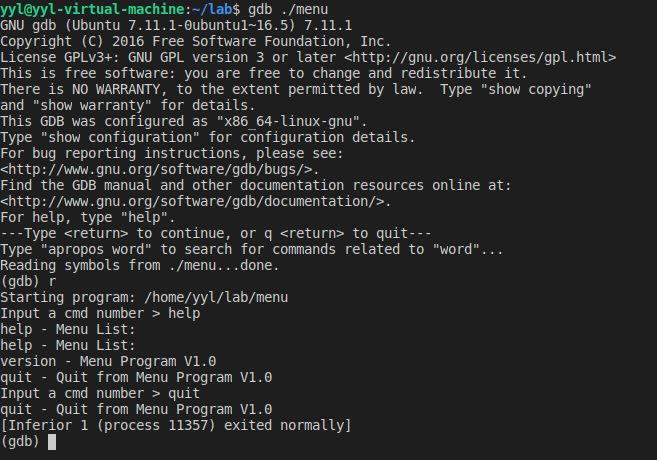Click the 'Starting program: /home/yyl/lab/menu' line
Viewport: 657px width, 460px height.
coord(150,297)
